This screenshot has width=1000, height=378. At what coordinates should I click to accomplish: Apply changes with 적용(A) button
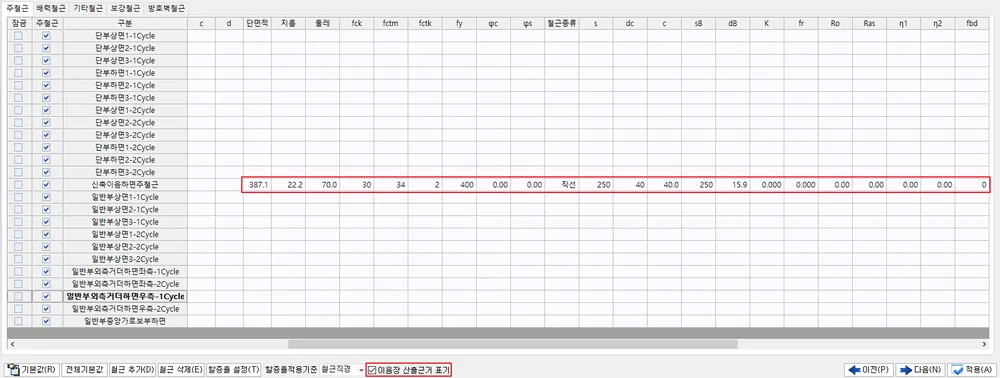(972, 370)
